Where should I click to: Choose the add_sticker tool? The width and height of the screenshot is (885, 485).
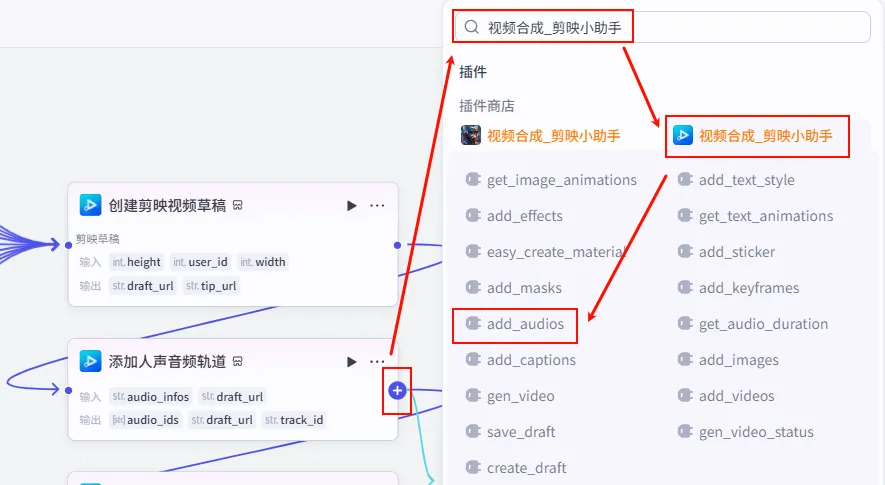point(726,252)
